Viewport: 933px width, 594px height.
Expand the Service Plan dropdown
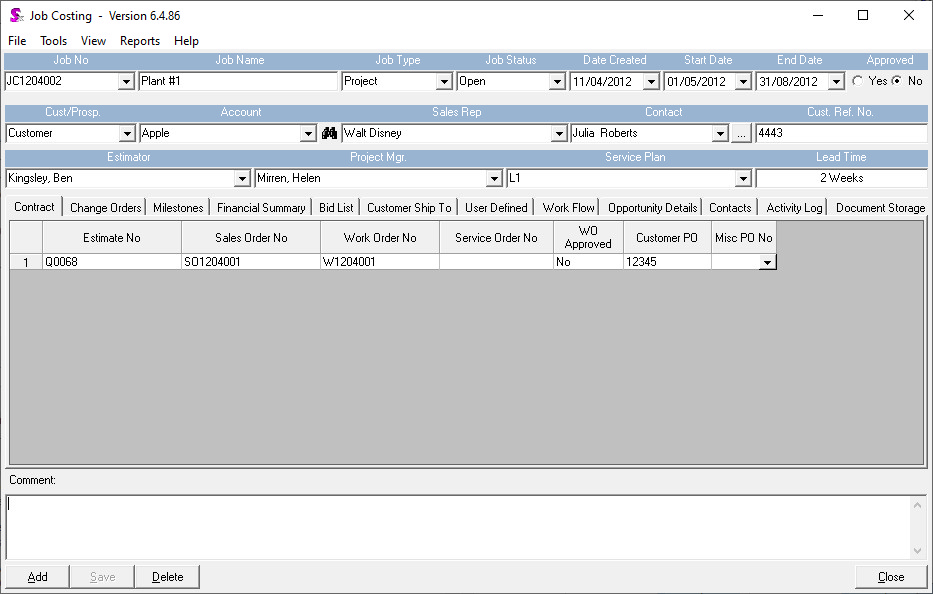[x=743, y=178]
